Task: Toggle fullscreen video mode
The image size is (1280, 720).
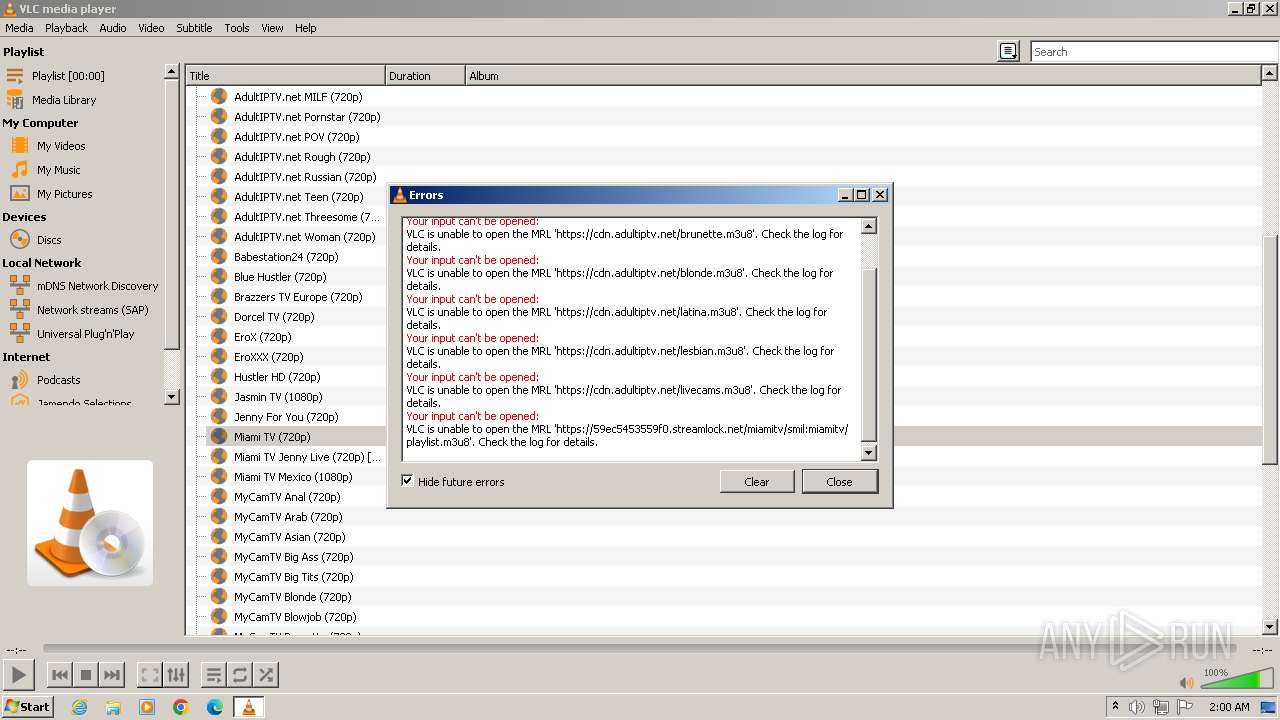Action: point(150,675)
